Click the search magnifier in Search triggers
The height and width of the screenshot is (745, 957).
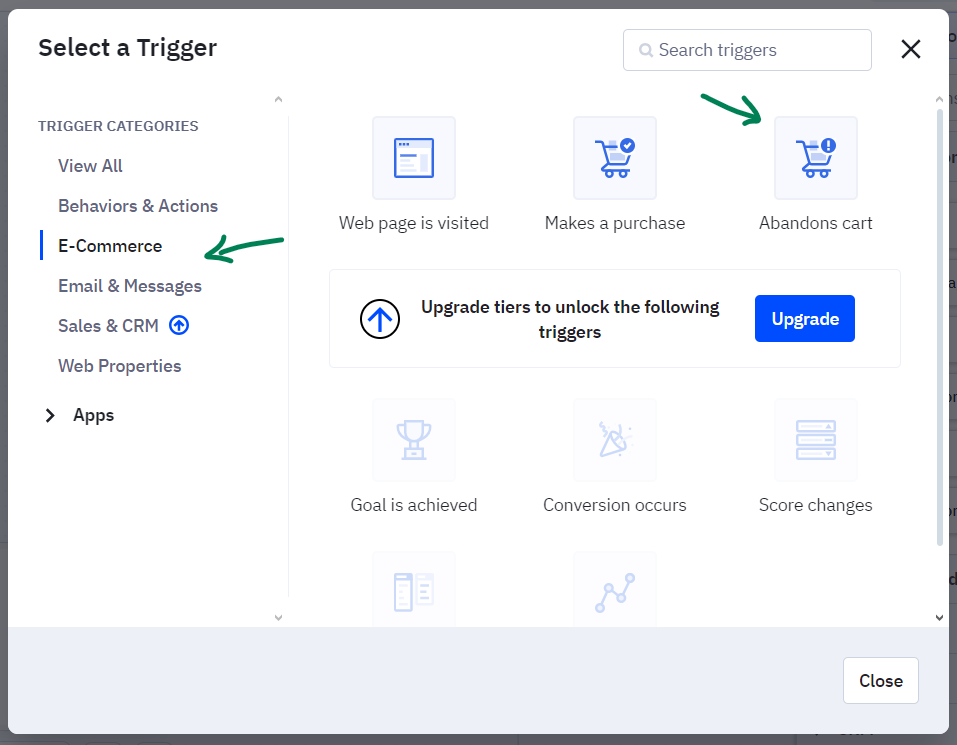pyautogui.click(x=646, y=49)
